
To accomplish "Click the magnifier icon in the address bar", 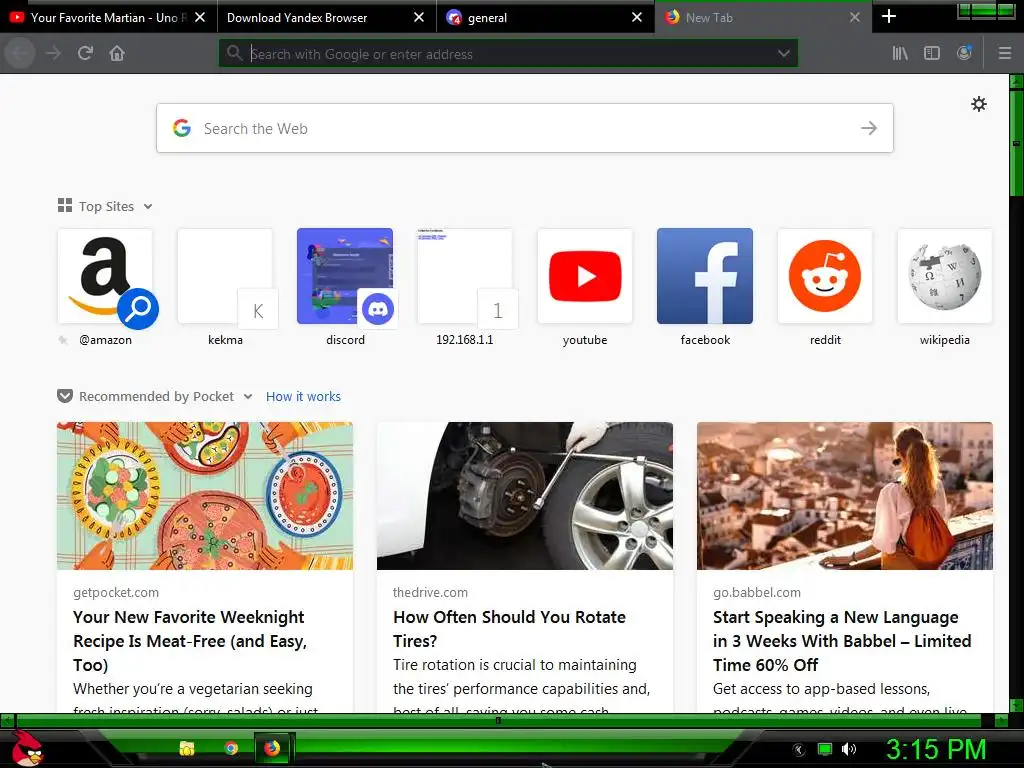I will 234,53.
